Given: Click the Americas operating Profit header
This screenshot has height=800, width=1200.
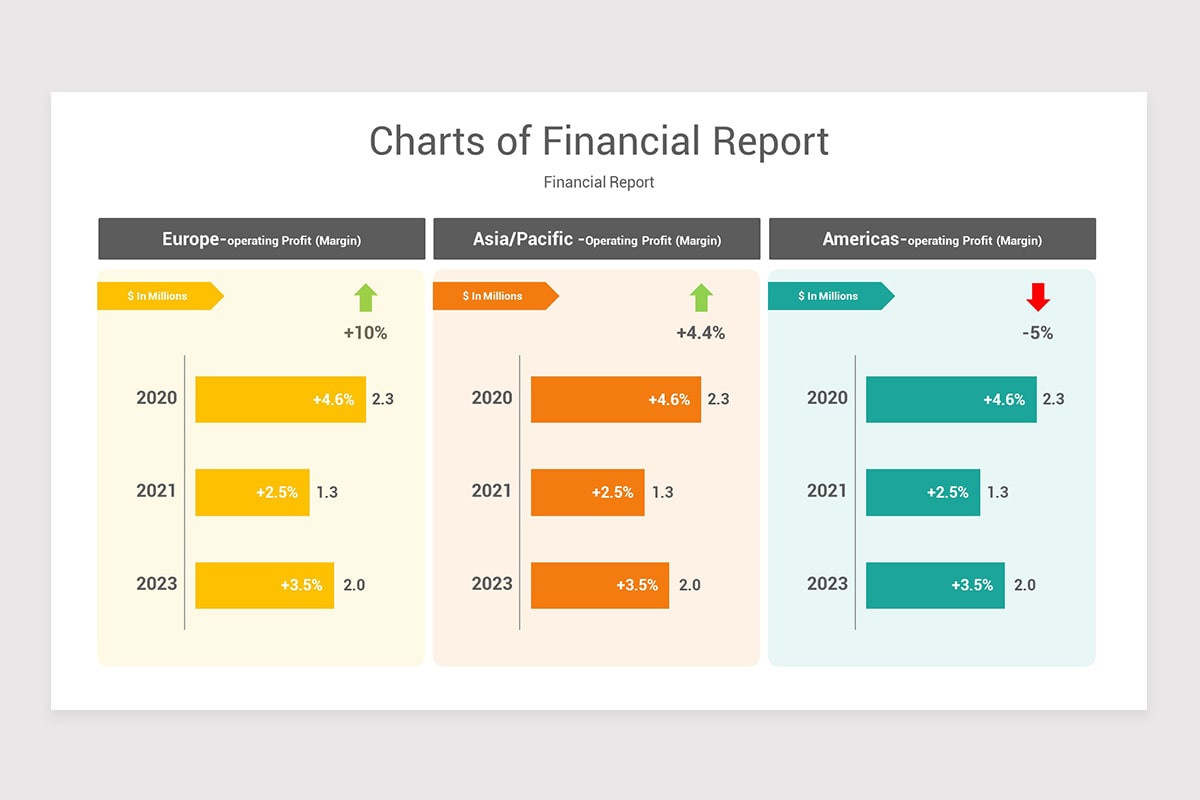Looking at the screenshot, I should [932, 239].
